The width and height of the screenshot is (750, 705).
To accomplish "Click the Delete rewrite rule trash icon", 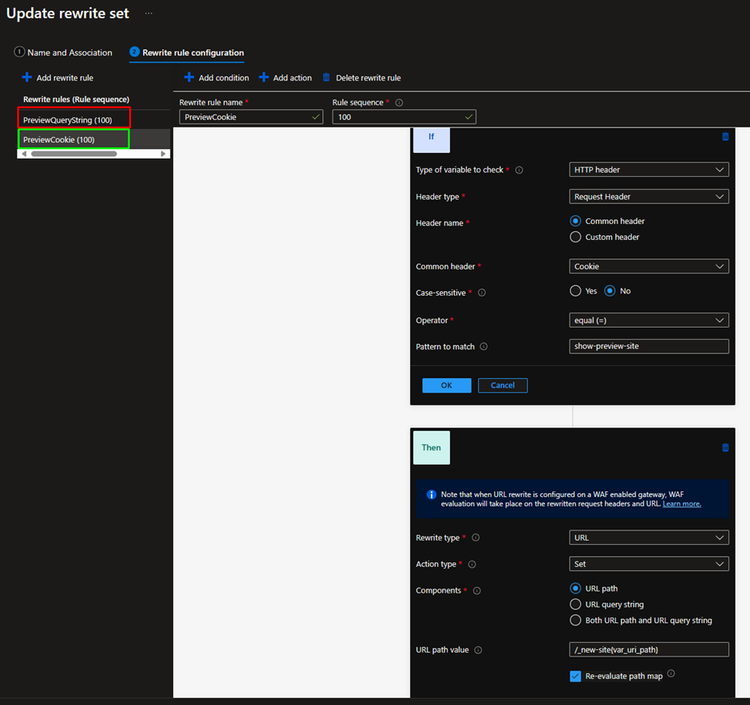I will tap(326, 77).
